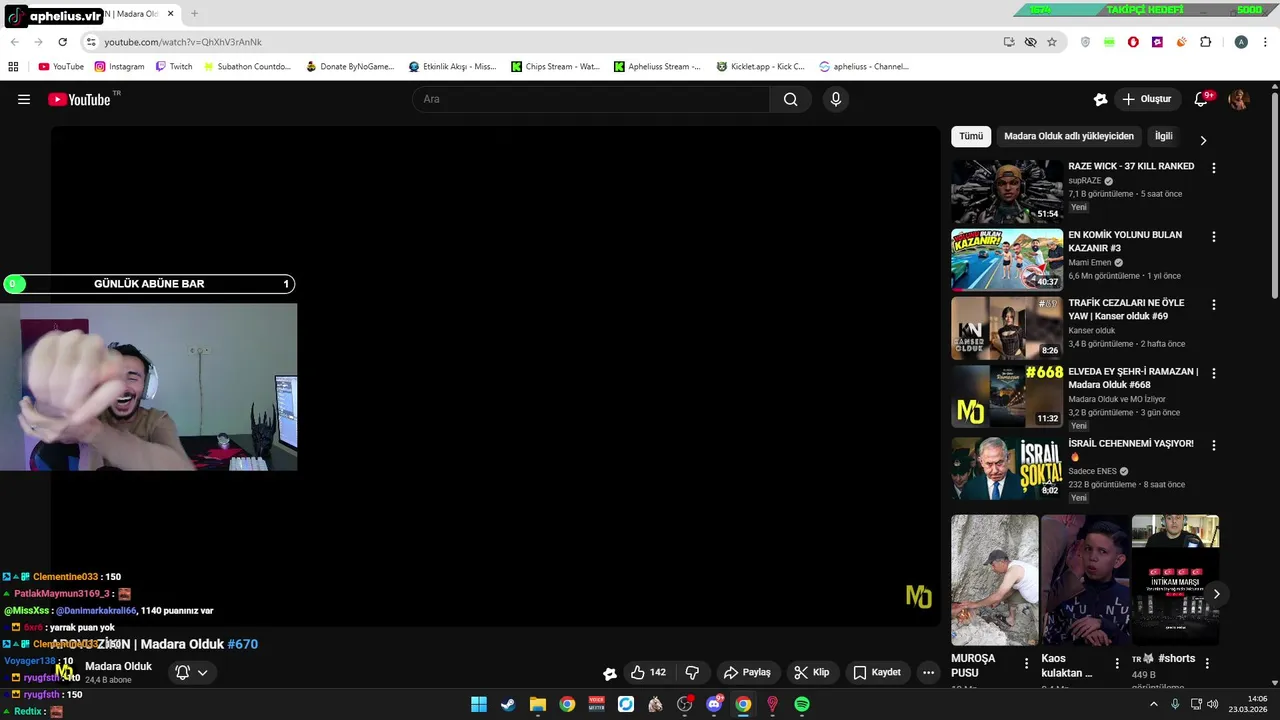Open more actions three-dot menu under video
Viewport: 1280px width, 720px height.
point(928,672)
